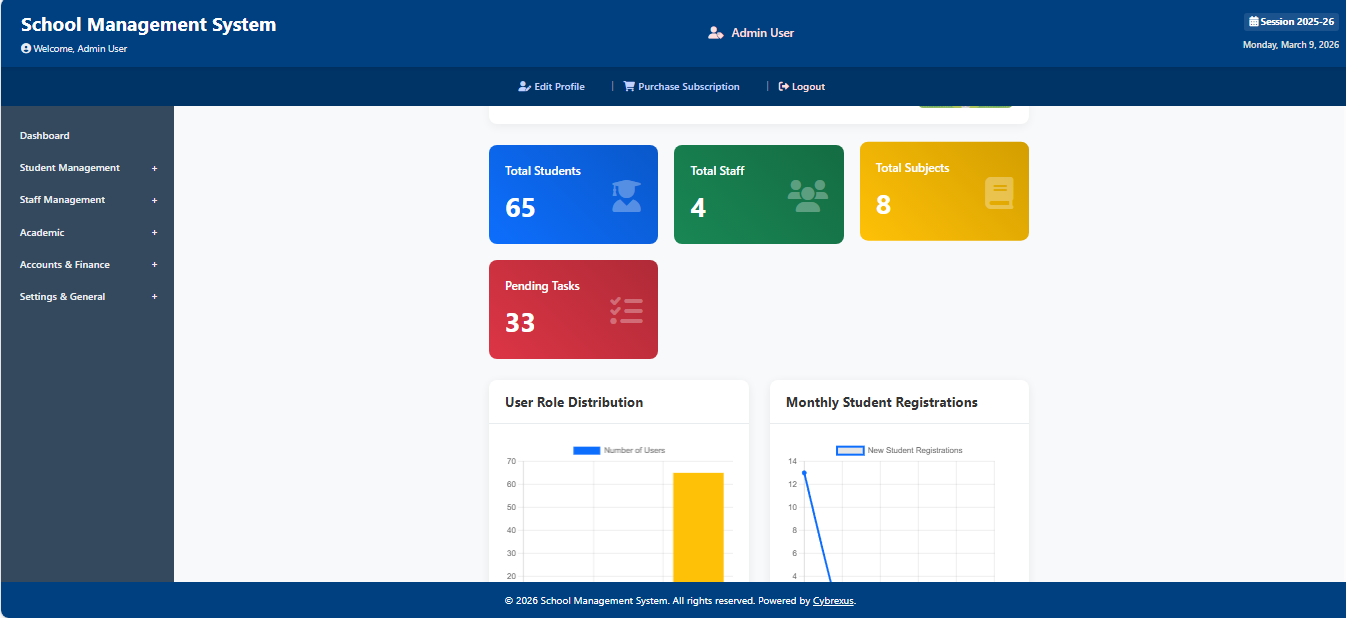Click the blue legend color swatch above the bar chart
Viewport: 1346px width, 618px height.
[586, 449]
